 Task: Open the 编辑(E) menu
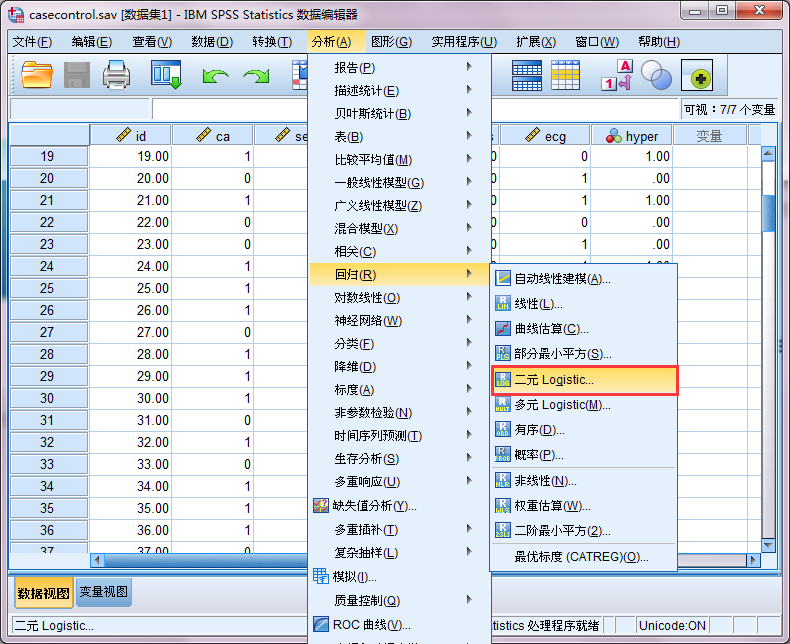(x=92, y=42)
